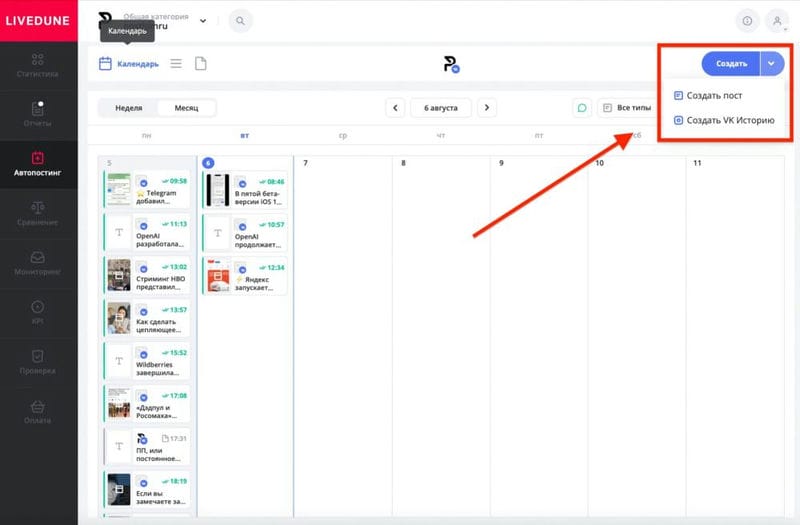
Task: Select day 6 highlighted date circle
Action: pos(208,163)
